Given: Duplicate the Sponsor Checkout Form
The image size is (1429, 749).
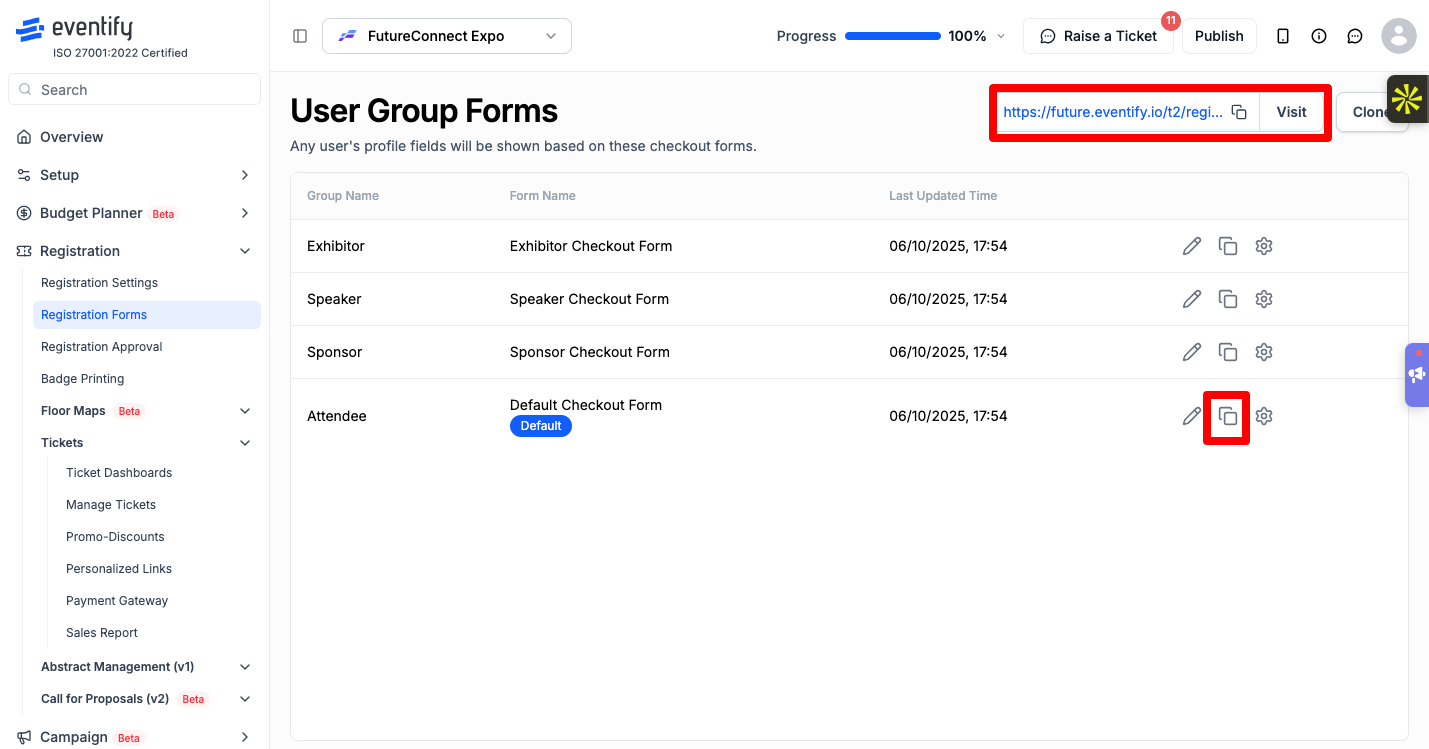Looking at the screenshot, I should click(x=1228, y=352).
